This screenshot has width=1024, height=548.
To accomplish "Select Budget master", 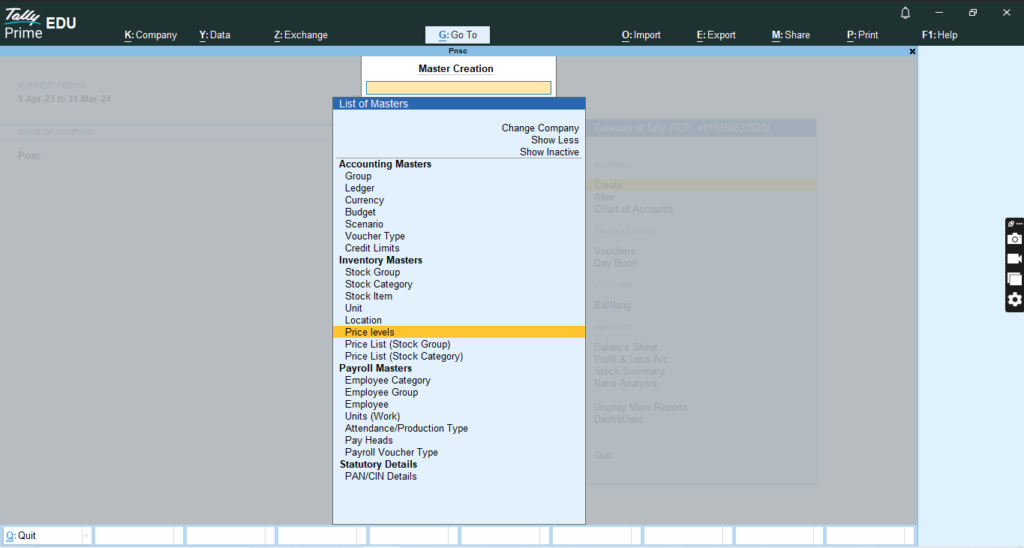I will (360, 212).
